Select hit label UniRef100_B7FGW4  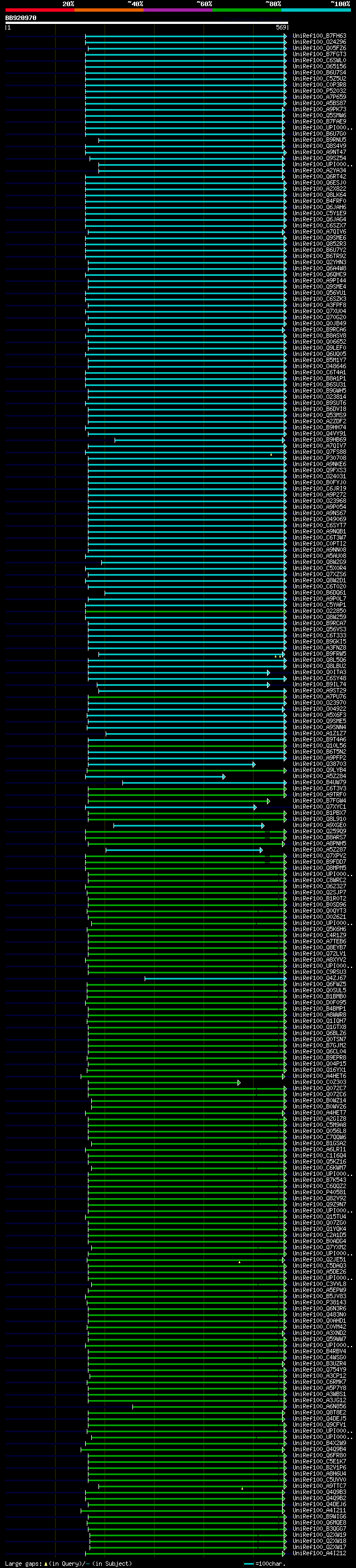pos(319,800)
